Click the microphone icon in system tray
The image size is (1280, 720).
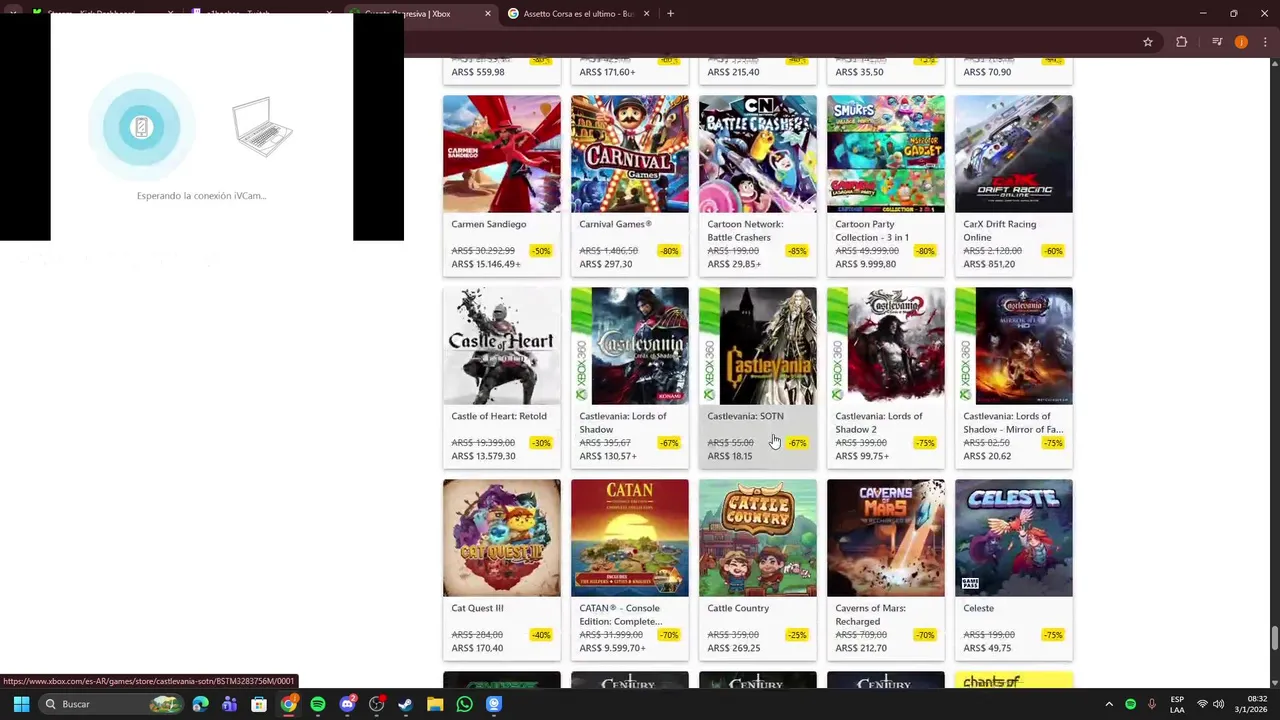pyautogui.click(x=1152, y=704)
